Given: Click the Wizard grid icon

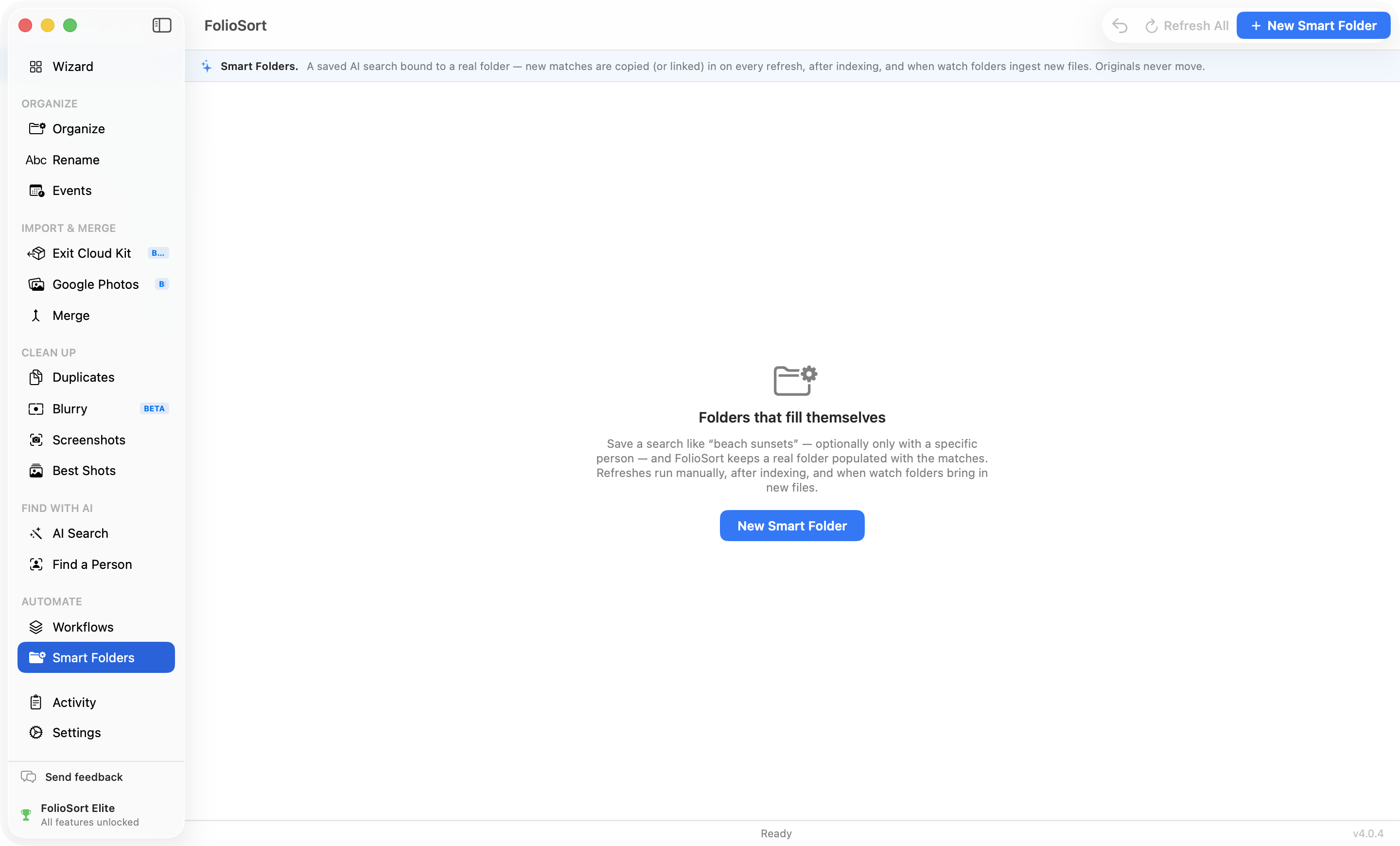Looking at the screenshot, I should tap(36, 67).
